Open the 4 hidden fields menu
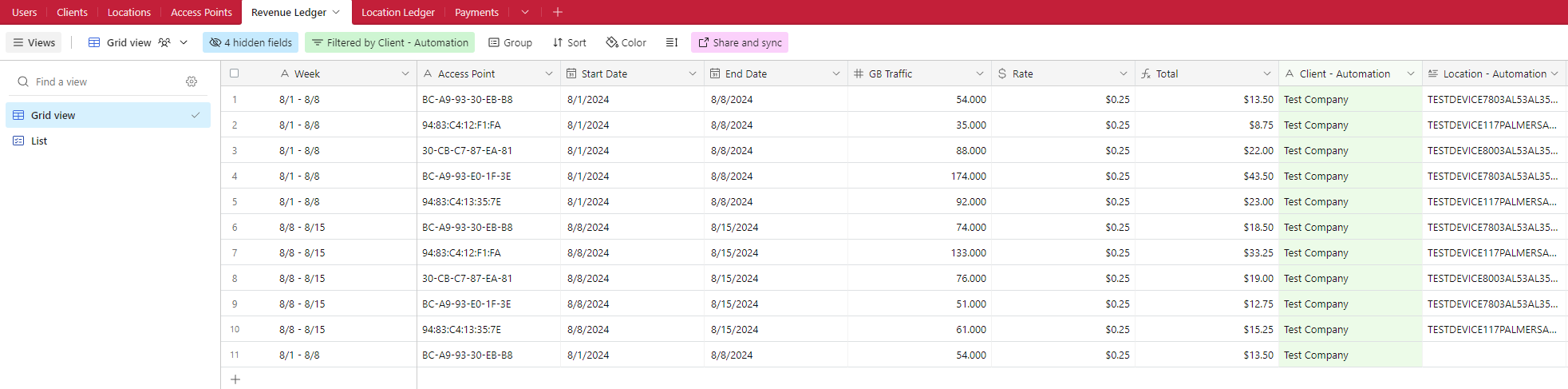Image resolution: width=1568 pixels, height=389 pixels. click(x=251, y=42)
